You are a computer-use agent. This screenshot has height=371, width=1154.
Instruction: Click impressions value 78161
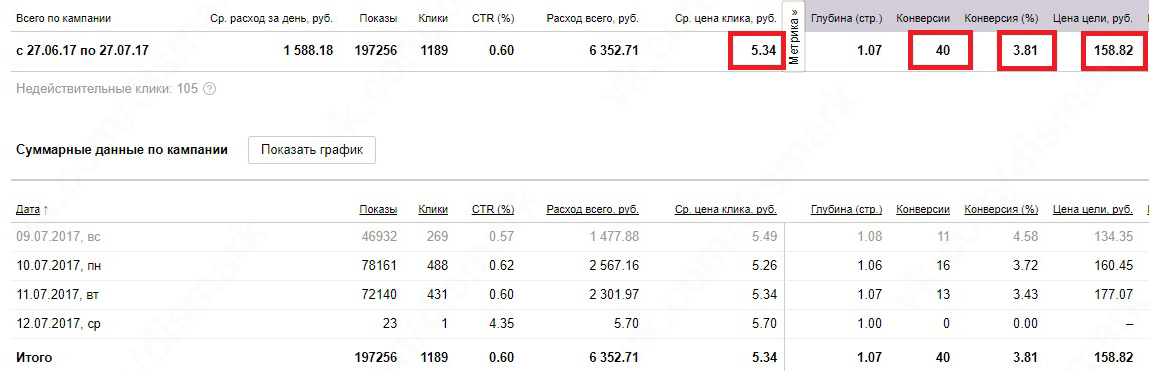pyautogui.click(x=380, y=266)
